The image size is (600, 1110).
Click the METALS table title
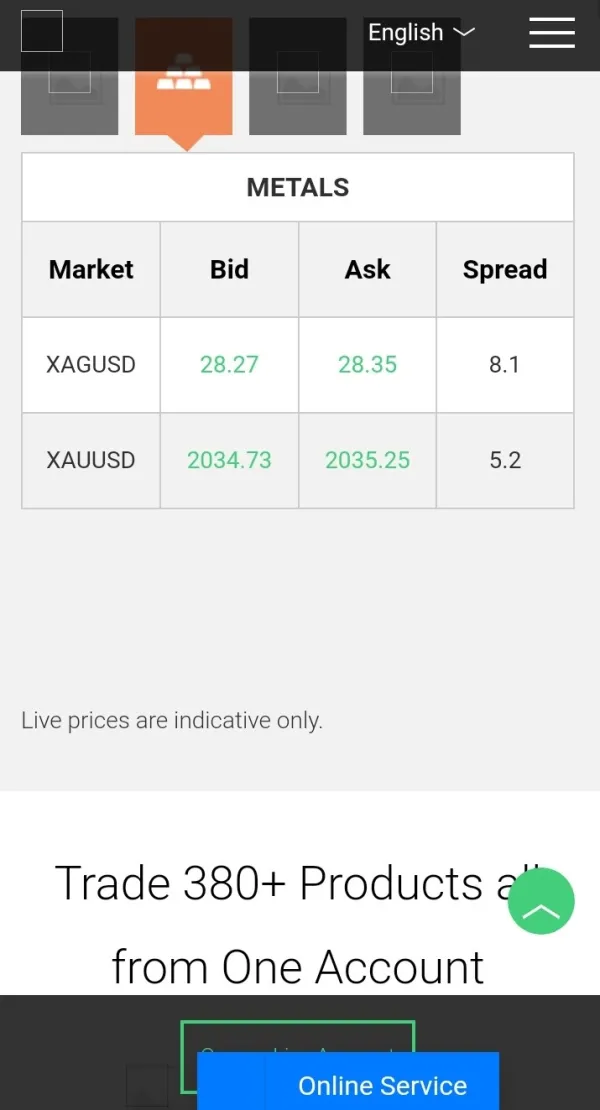point(298,187)
